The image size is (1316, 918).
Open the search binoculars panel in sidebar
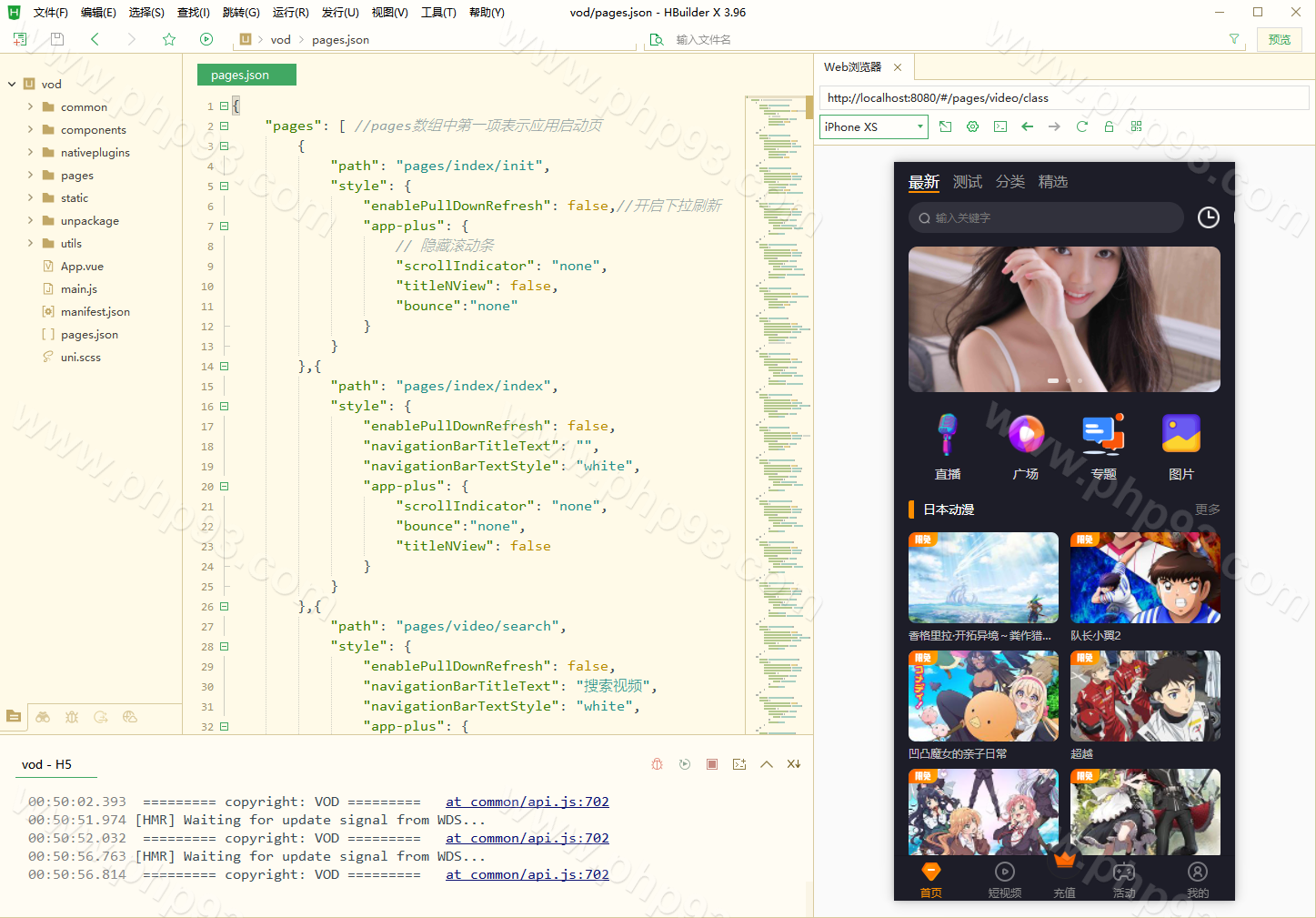tap(43, 717)
